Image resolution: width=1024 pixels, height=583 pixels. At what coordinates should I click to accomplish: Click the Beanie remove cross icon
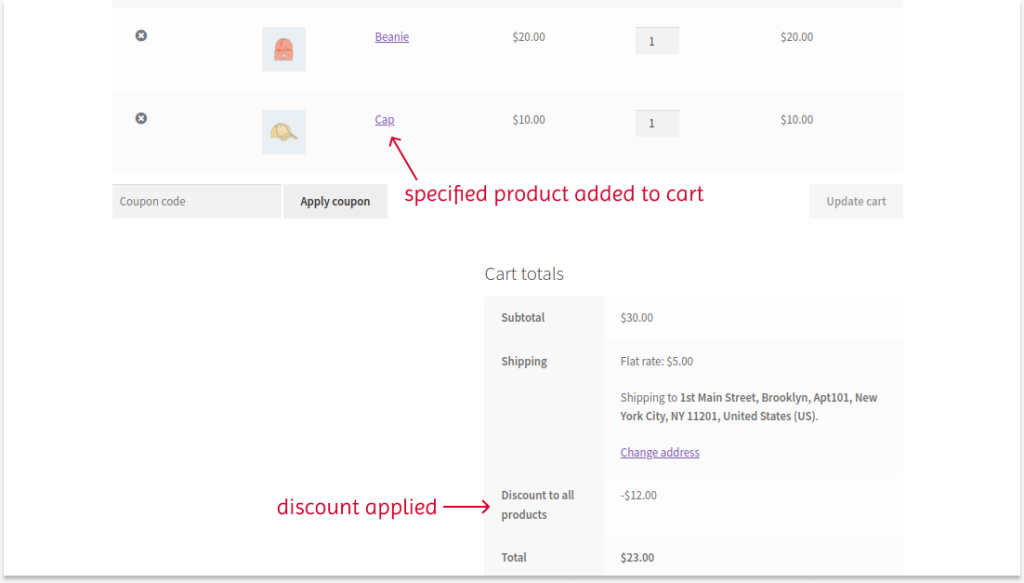click(140, 35)
